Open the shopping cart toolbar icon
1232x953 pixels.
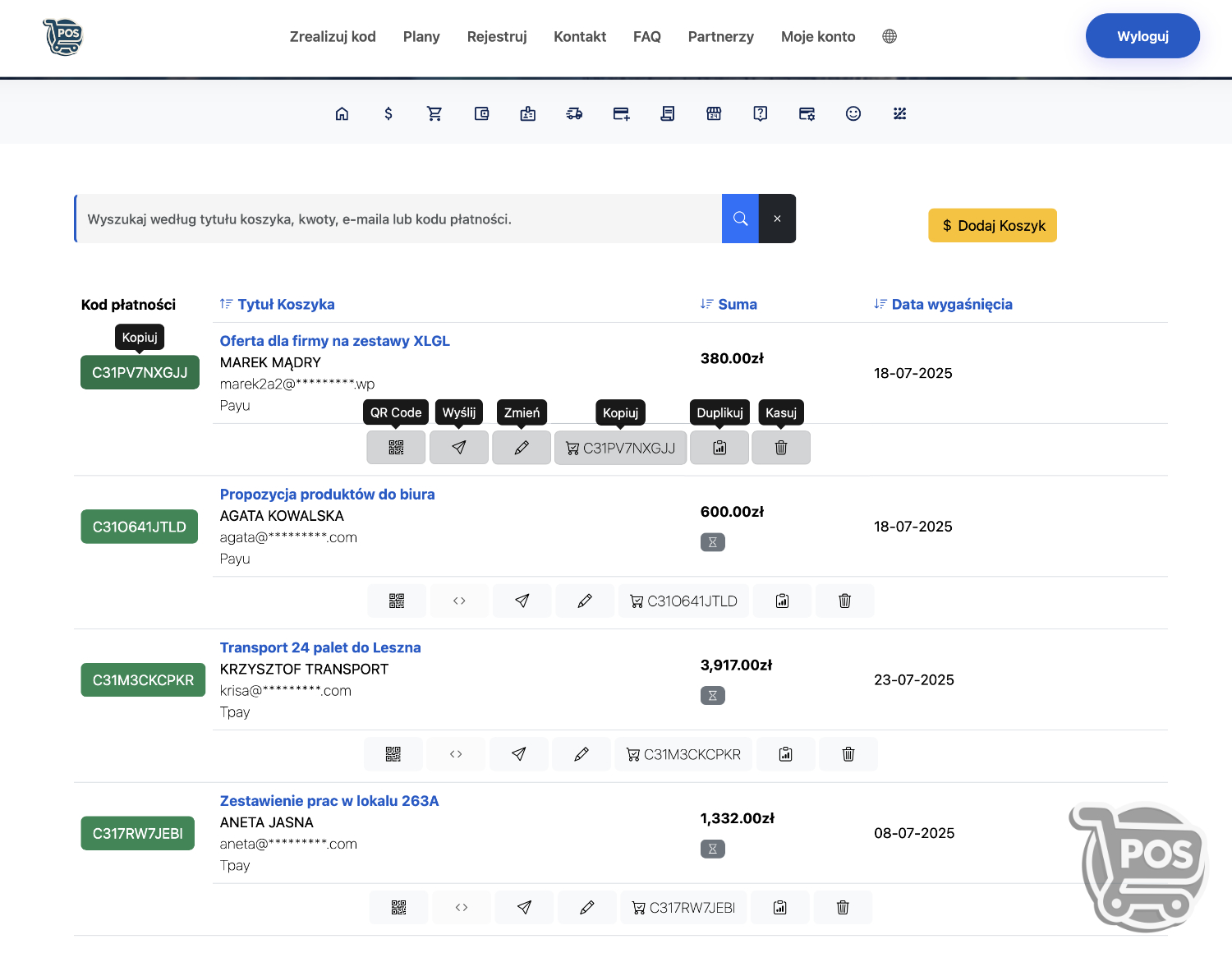(x=434, y=114)
